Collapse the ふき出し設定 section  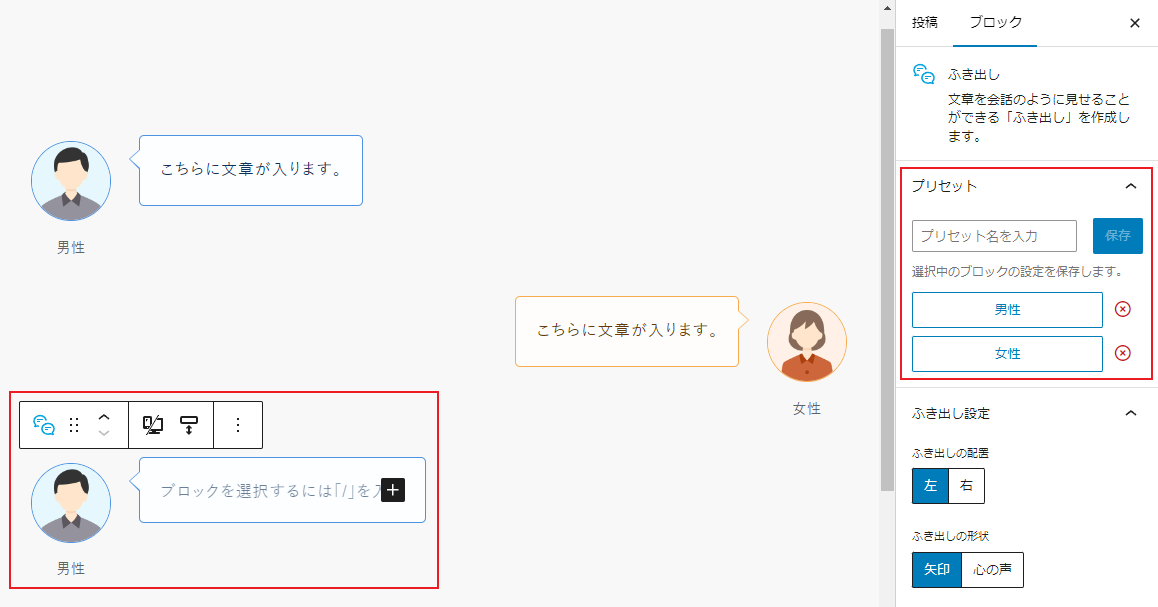pyautogui.click(x=1131, y=413)
